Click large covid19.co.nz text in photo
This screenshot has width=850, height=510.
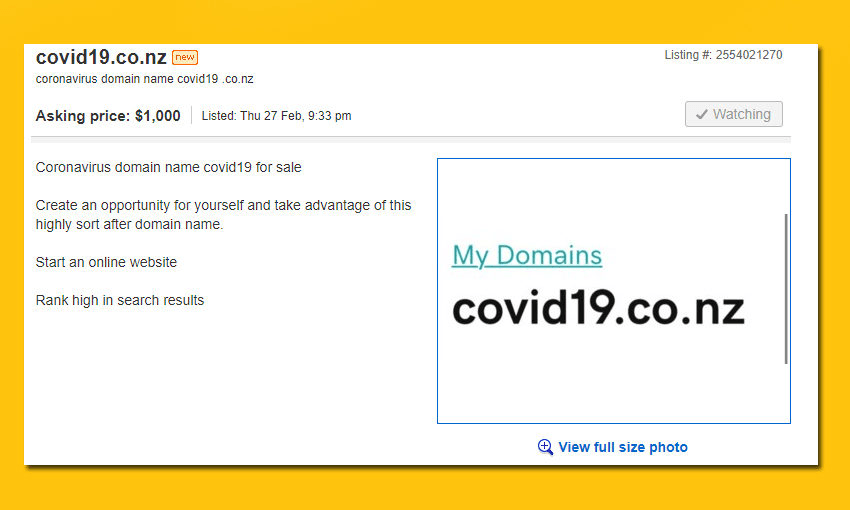click(x=598, y=309)
